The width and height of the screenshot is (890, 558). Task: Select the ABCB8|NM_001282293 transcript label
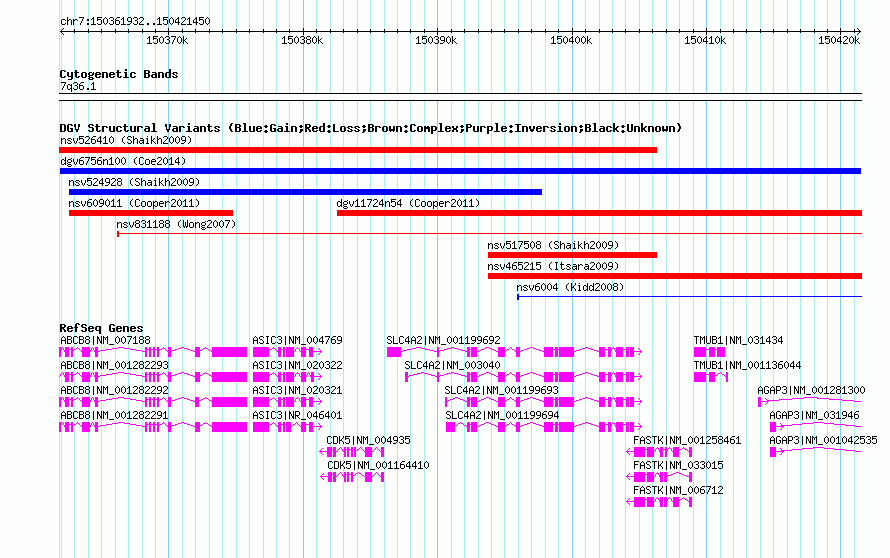[114, 366]
